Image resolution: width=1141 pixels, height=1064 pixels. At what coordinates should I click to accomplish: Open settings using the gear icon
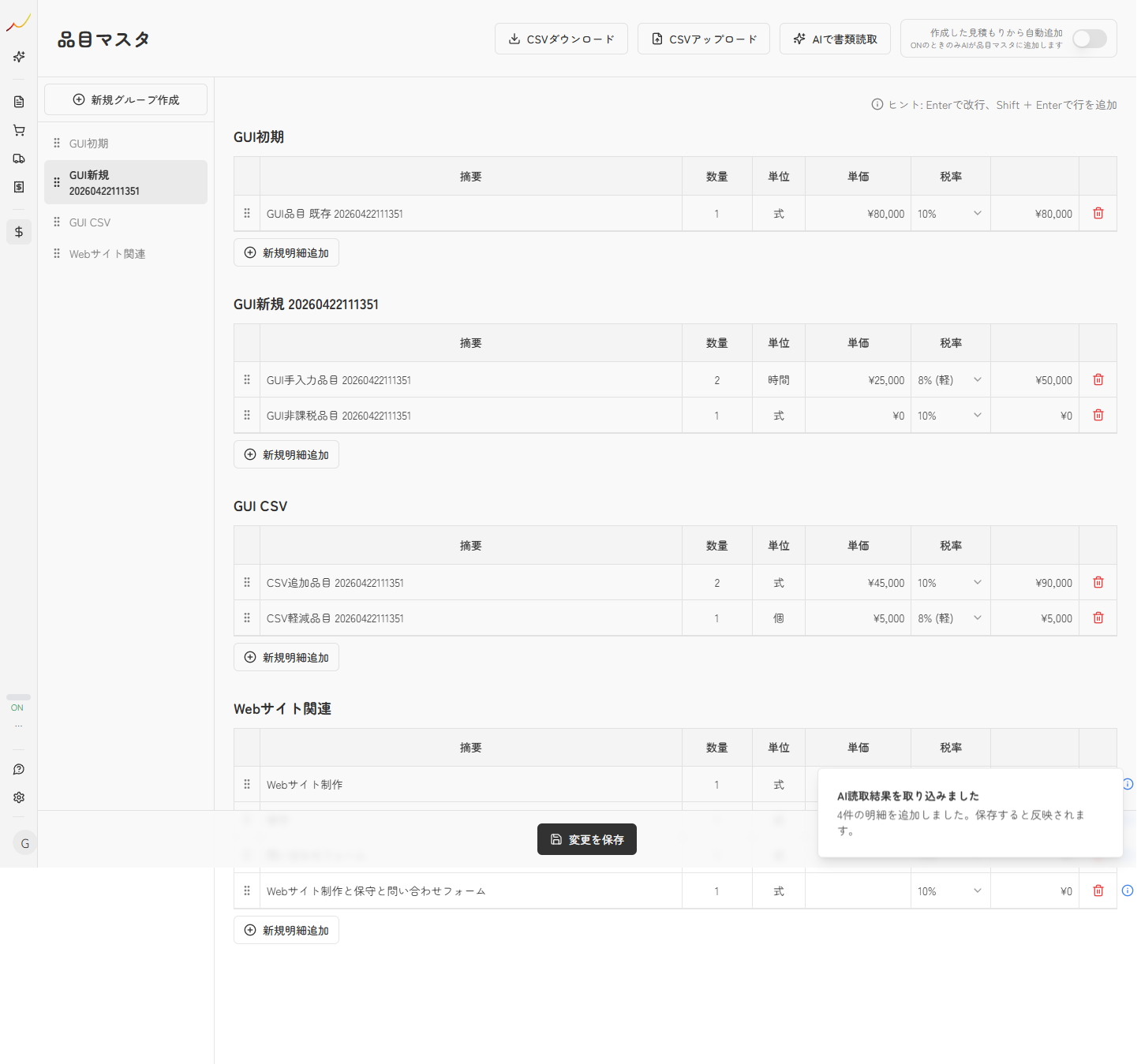pos(18,797)
